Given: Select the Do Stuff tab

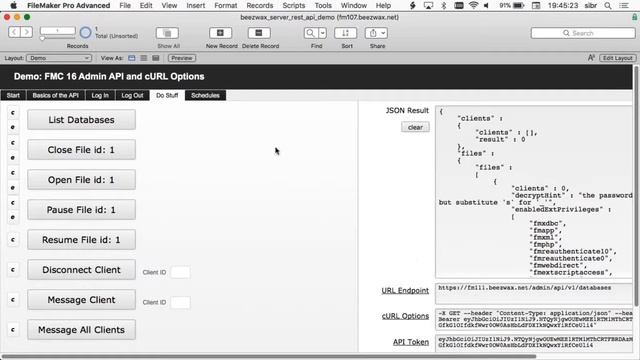Looking at the screenshot, I should pyautogui.click(x=167, y=95).
